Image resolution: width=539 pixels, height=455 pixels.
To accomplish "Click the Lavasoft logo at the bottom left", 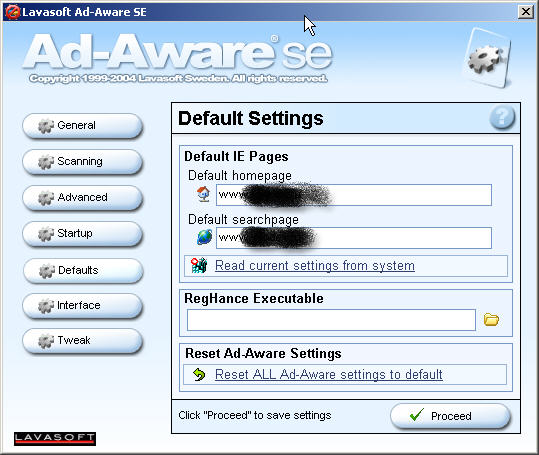I will [x=55, y=439].
